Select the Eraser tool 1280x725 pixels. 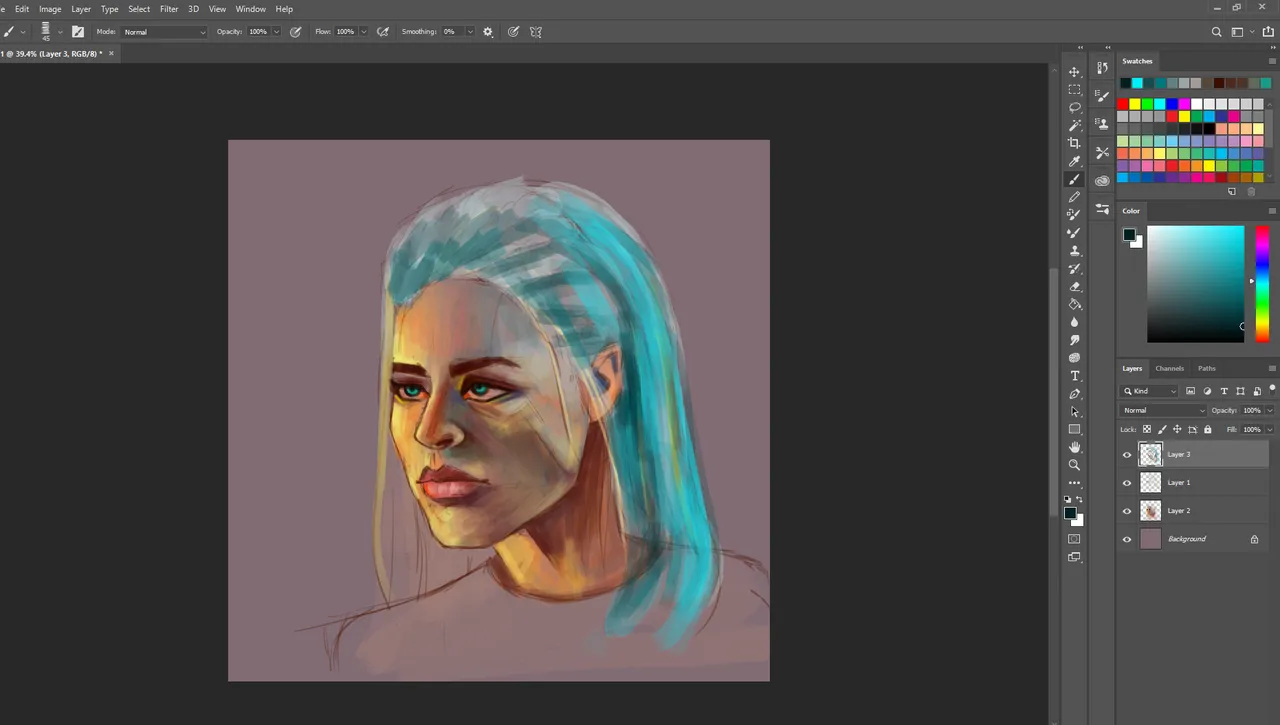pos(1075,287)
